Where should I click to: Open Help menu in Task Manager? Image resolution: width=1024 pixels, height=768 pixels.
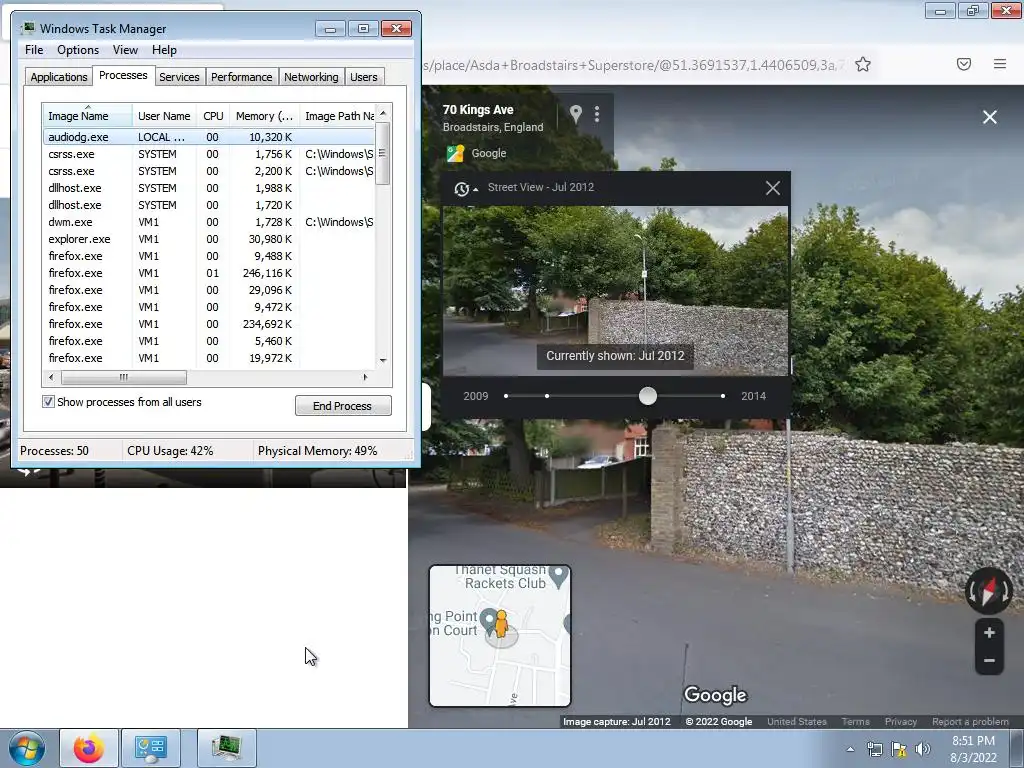pos(164,50)
